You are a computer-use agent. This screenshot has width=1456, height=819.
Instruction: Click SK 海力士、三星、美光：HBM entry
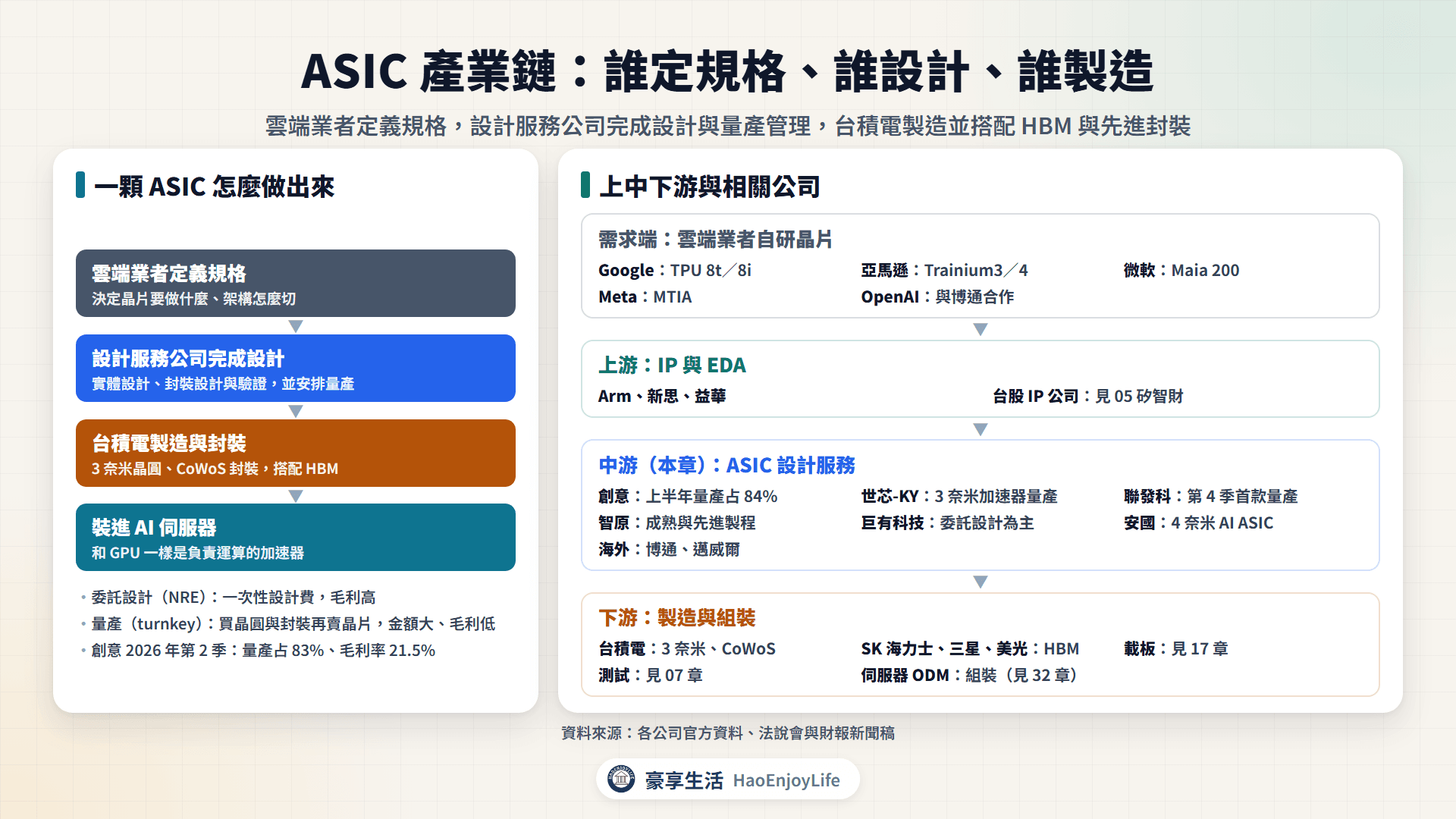pyautogui.click(x=970, y=649)
